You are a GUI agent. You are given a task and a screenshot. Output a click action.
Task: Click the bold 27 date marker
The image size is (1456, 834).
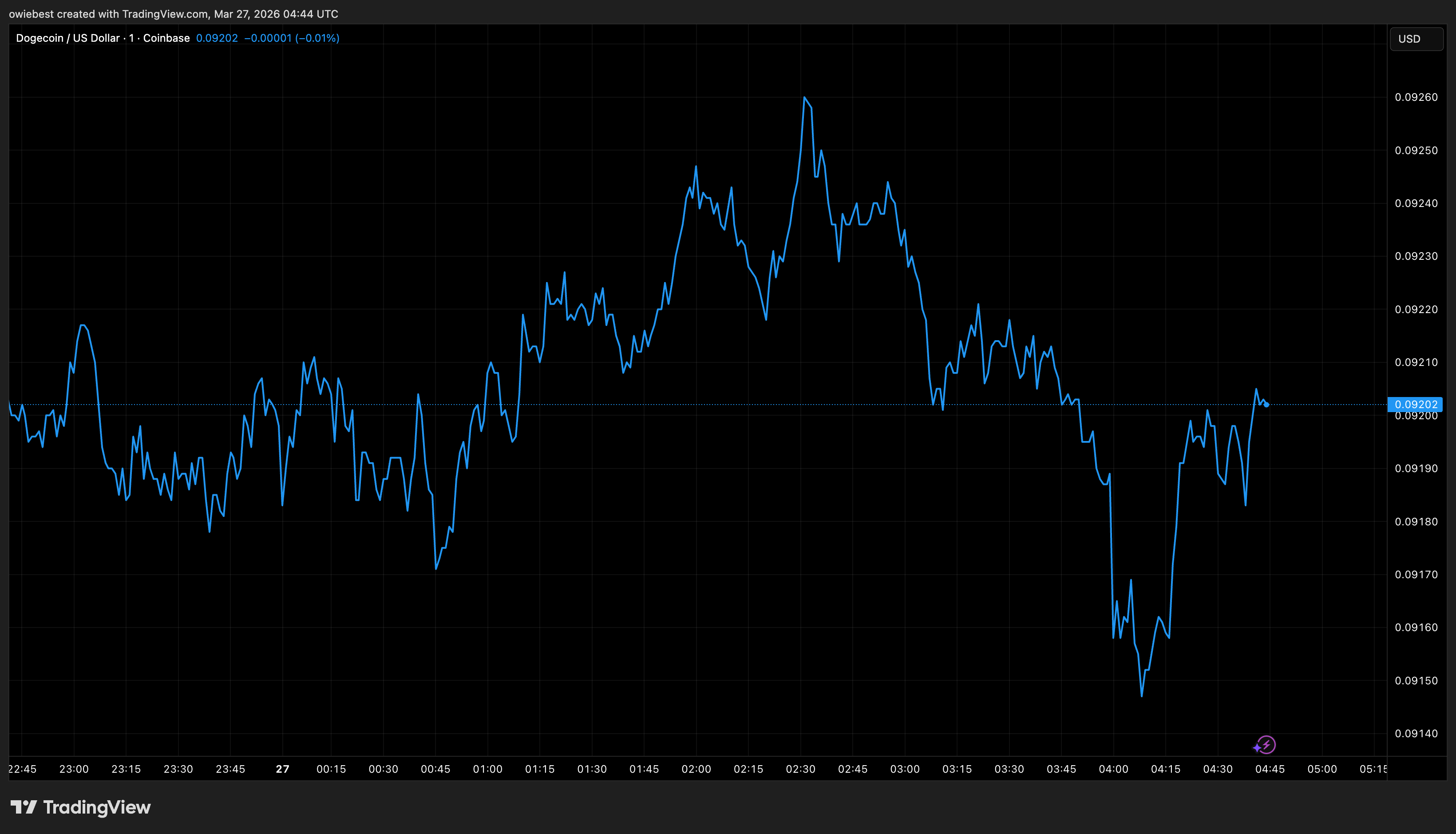[282, 769]
